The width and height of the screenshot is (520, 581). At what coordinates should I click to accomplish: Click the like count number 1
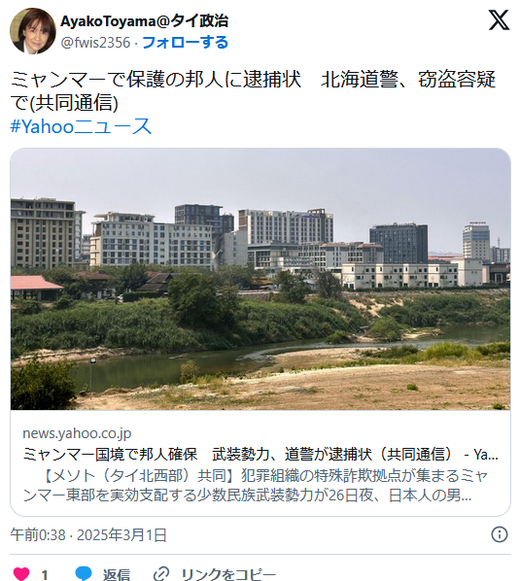pyautogui.click(x=44, y=575)
